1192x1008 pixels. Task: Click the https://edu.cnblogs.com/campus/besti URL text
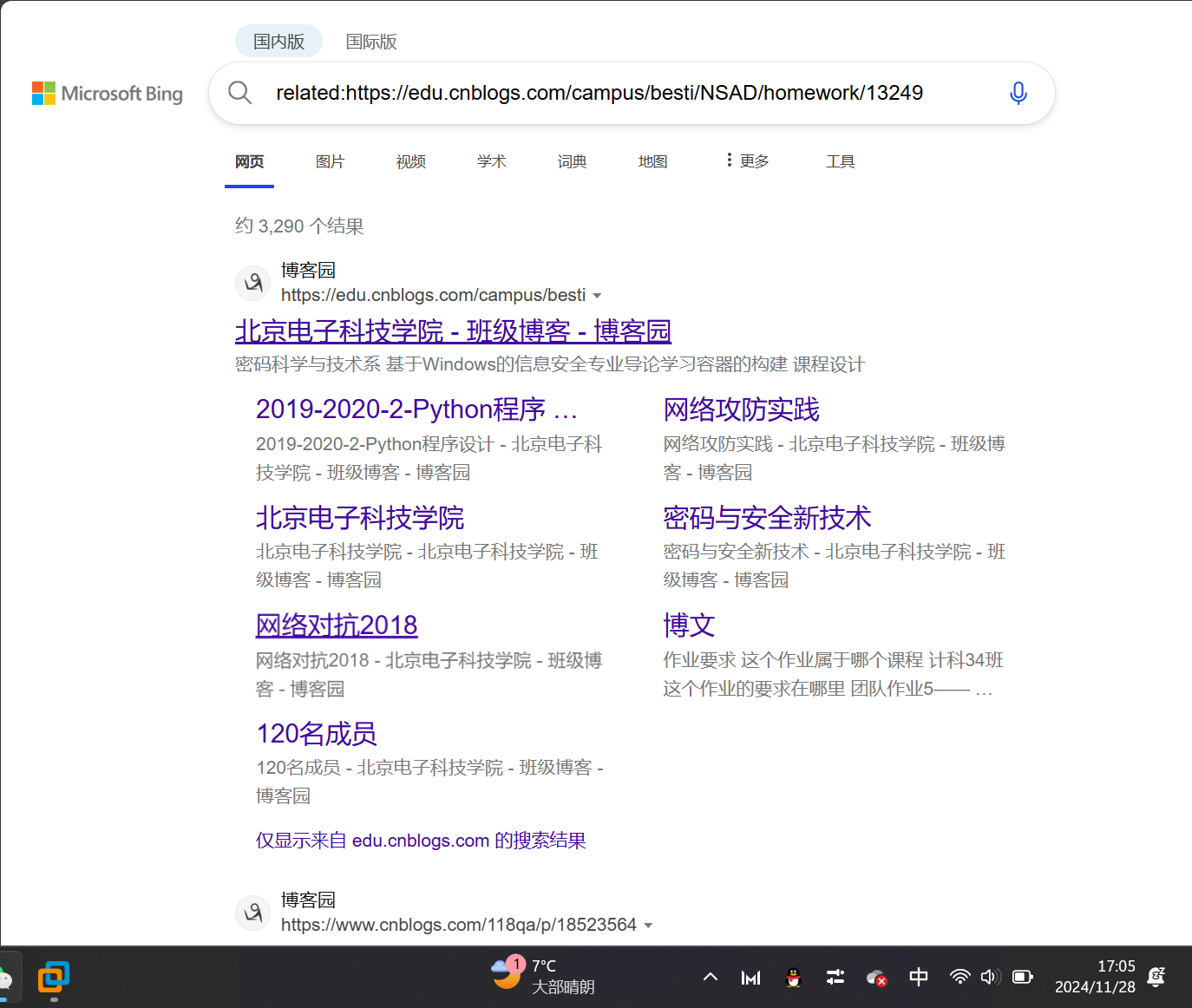click(x=433, y=295)
